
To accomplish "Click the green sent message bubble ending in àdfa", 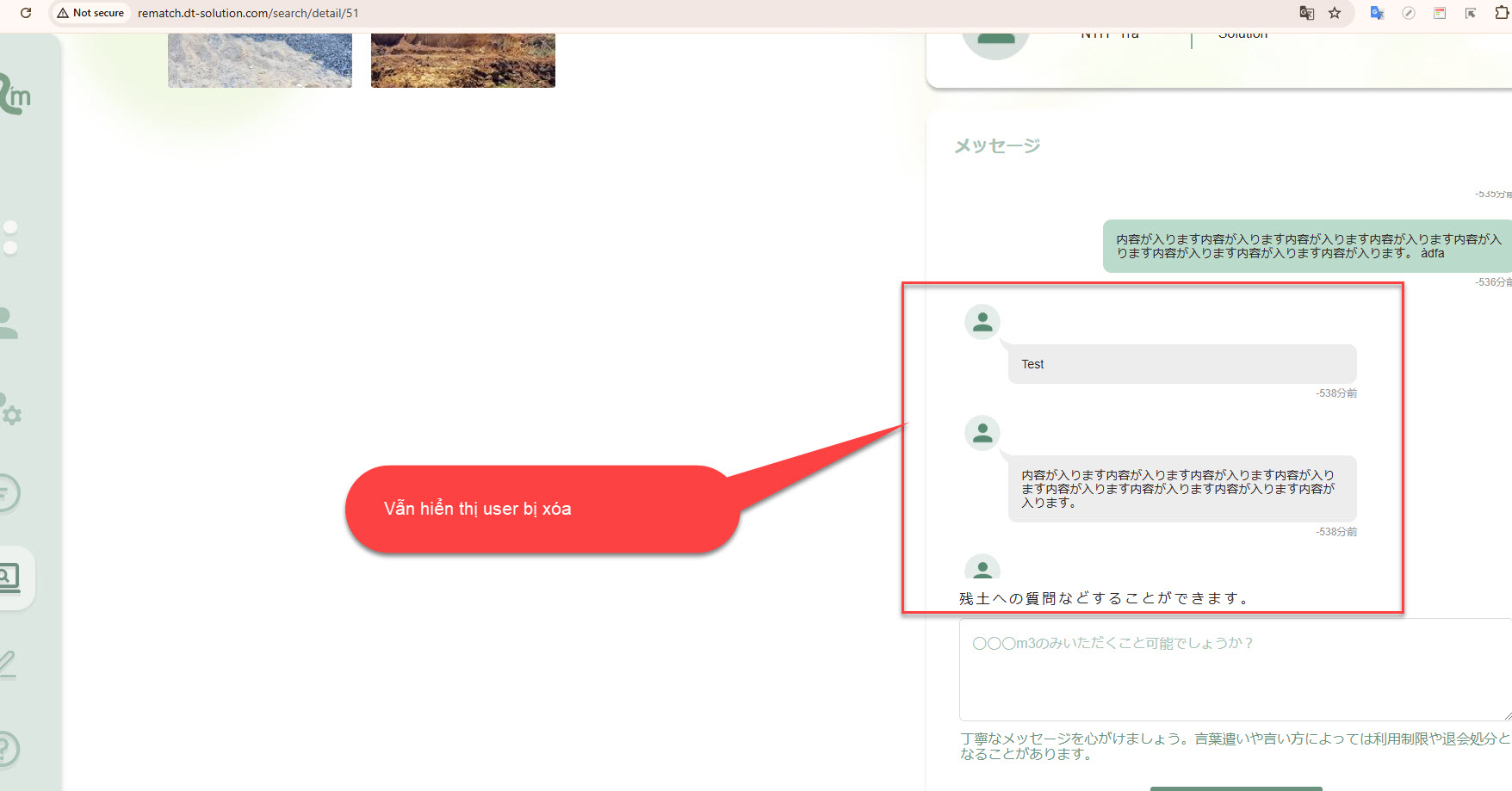I will [x=1306, y=246].
